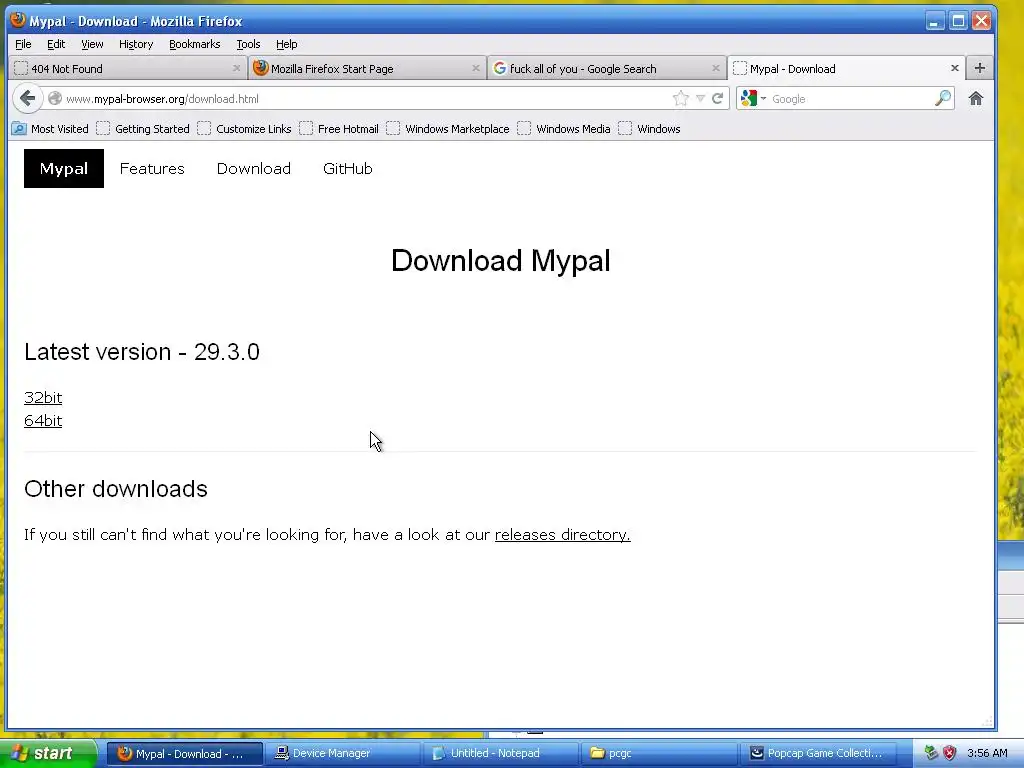
Task: Go to the home page icon
Action: pyautogui.click(x=976, y=99)
